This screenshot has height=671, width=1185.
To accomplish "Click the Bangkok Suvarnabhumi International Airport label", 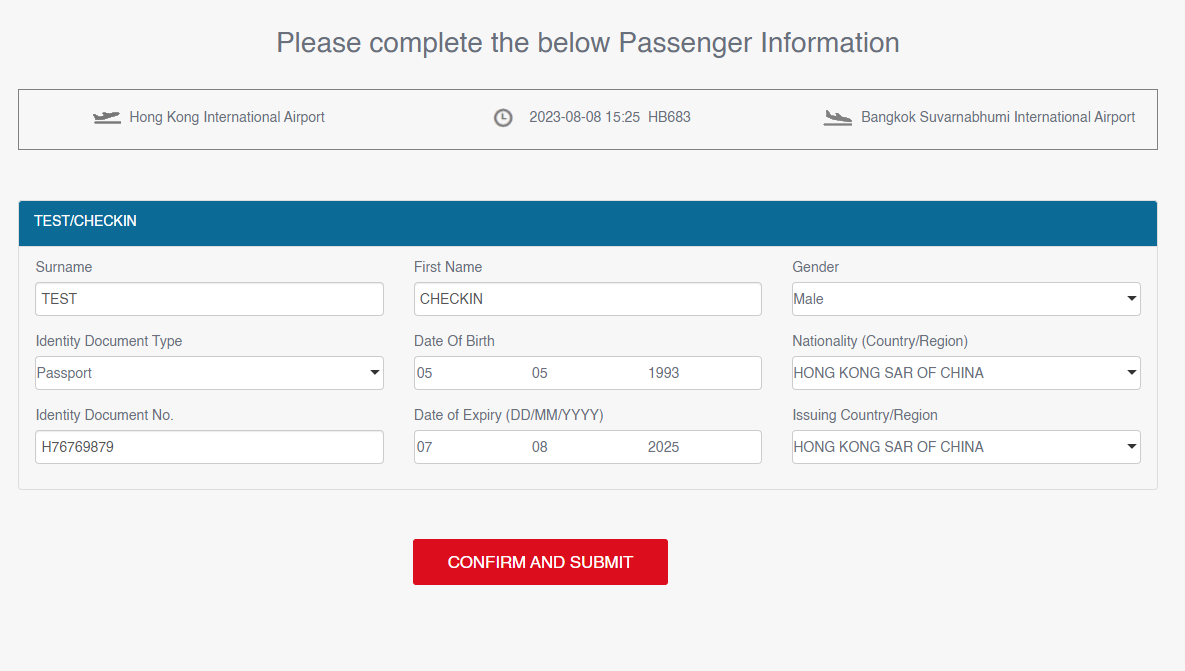I will pyautogui.click(x=998, y=117).
